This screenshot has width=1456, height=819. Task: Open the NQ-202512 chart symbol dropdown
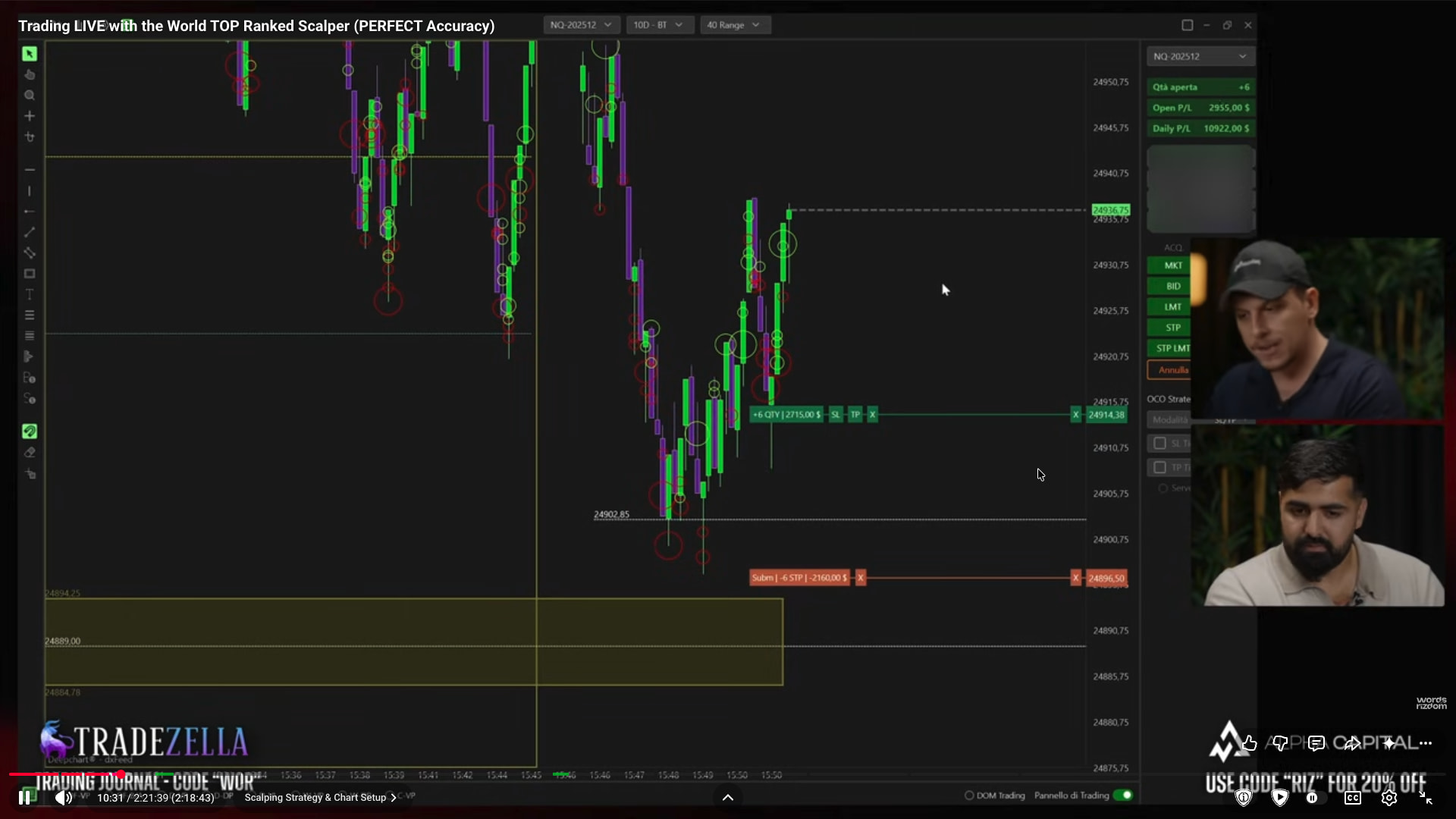(x=581, y=25)
